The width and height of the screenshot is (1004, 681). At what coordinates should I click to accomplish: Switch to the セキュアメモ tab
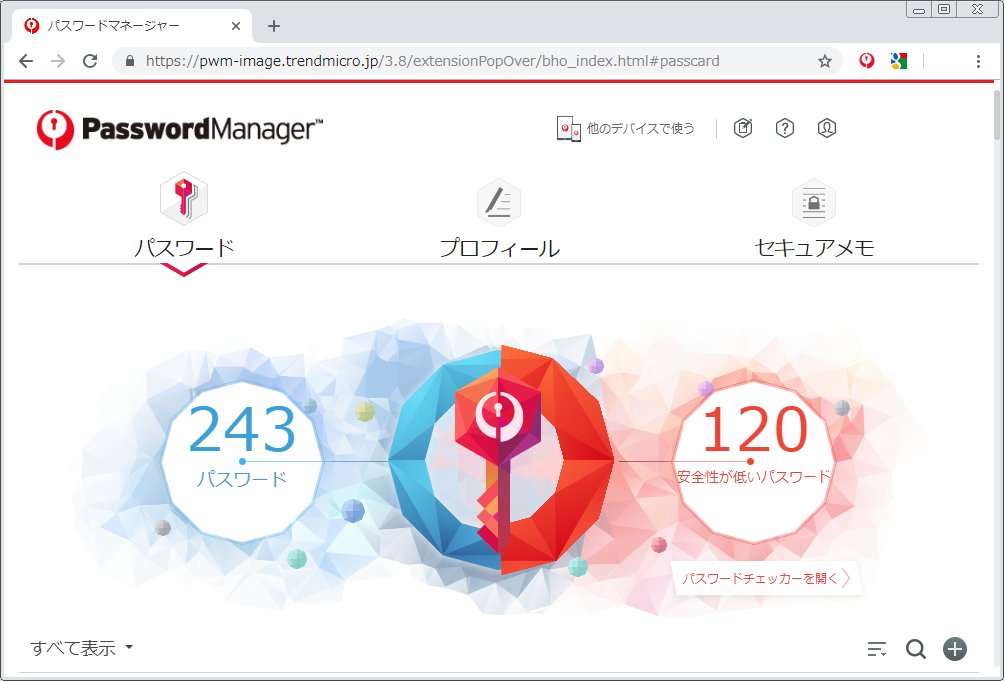click(814, 247)
